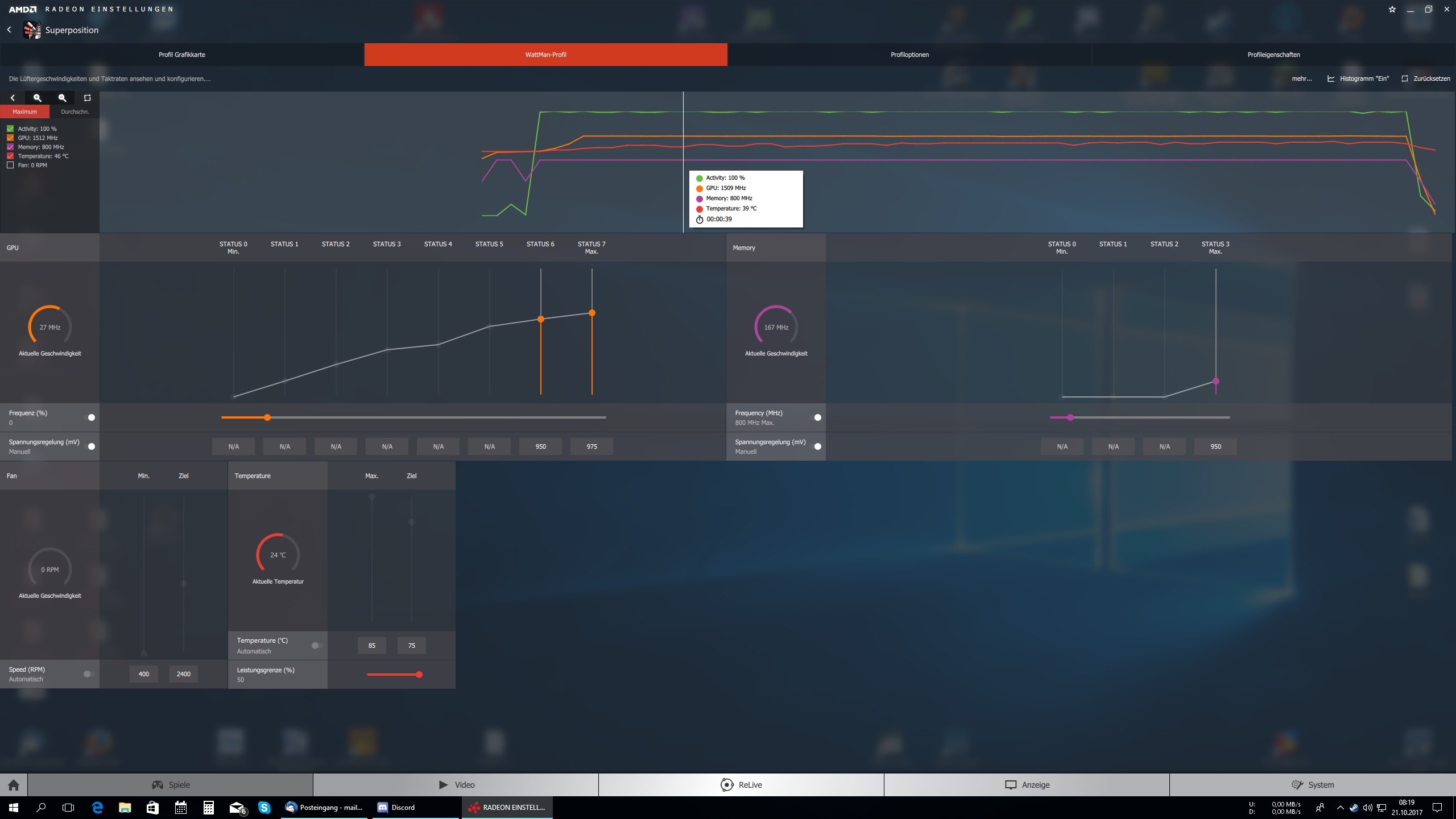Go back using the arrow beside Superposition
Image resolution: width=1456 pixels, height=819 pixels.
pos(9,30)
